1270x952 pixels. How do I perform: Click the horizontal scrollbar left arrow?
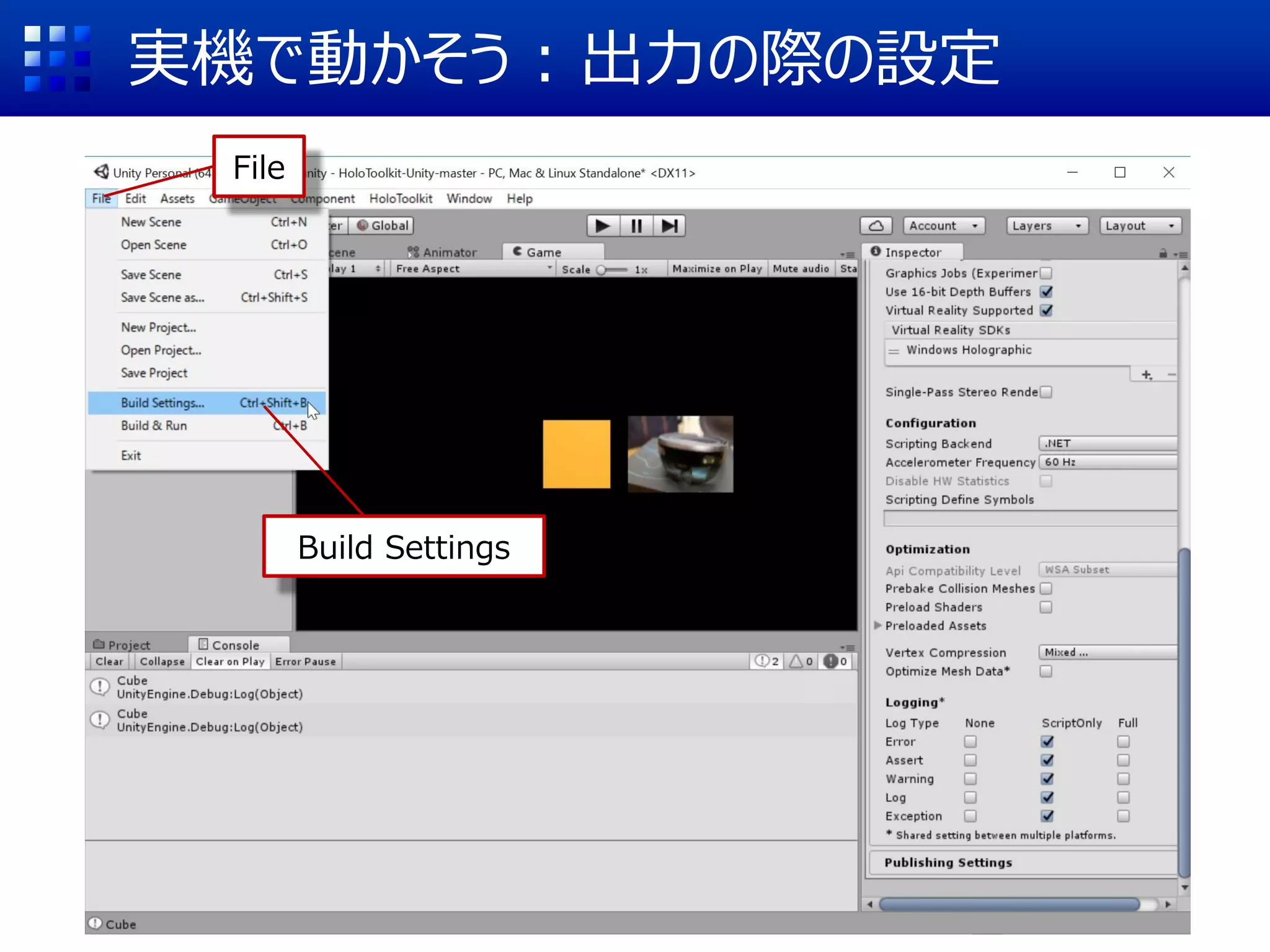click(869, 904)
